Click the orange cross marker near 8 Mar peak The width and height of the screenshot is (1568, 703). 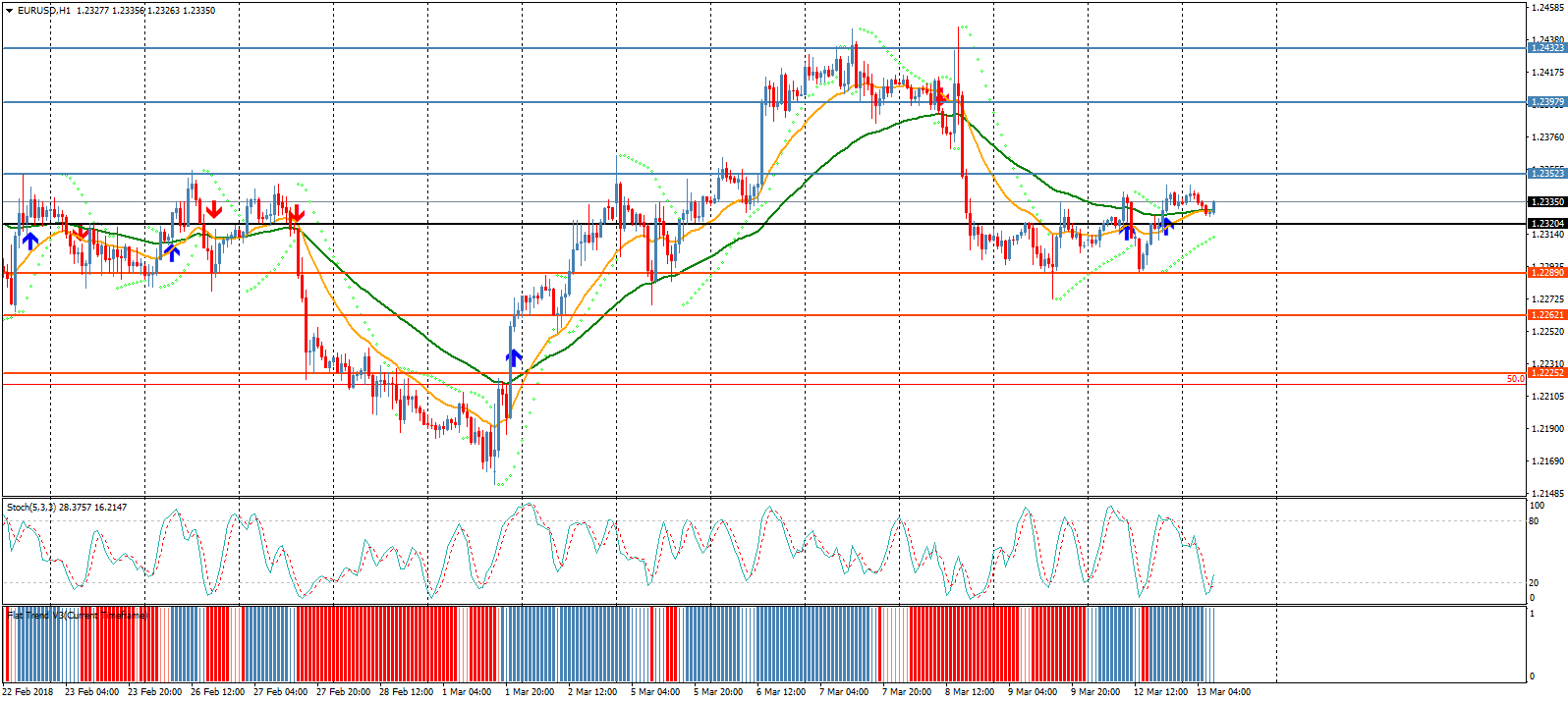pos(942,98)
